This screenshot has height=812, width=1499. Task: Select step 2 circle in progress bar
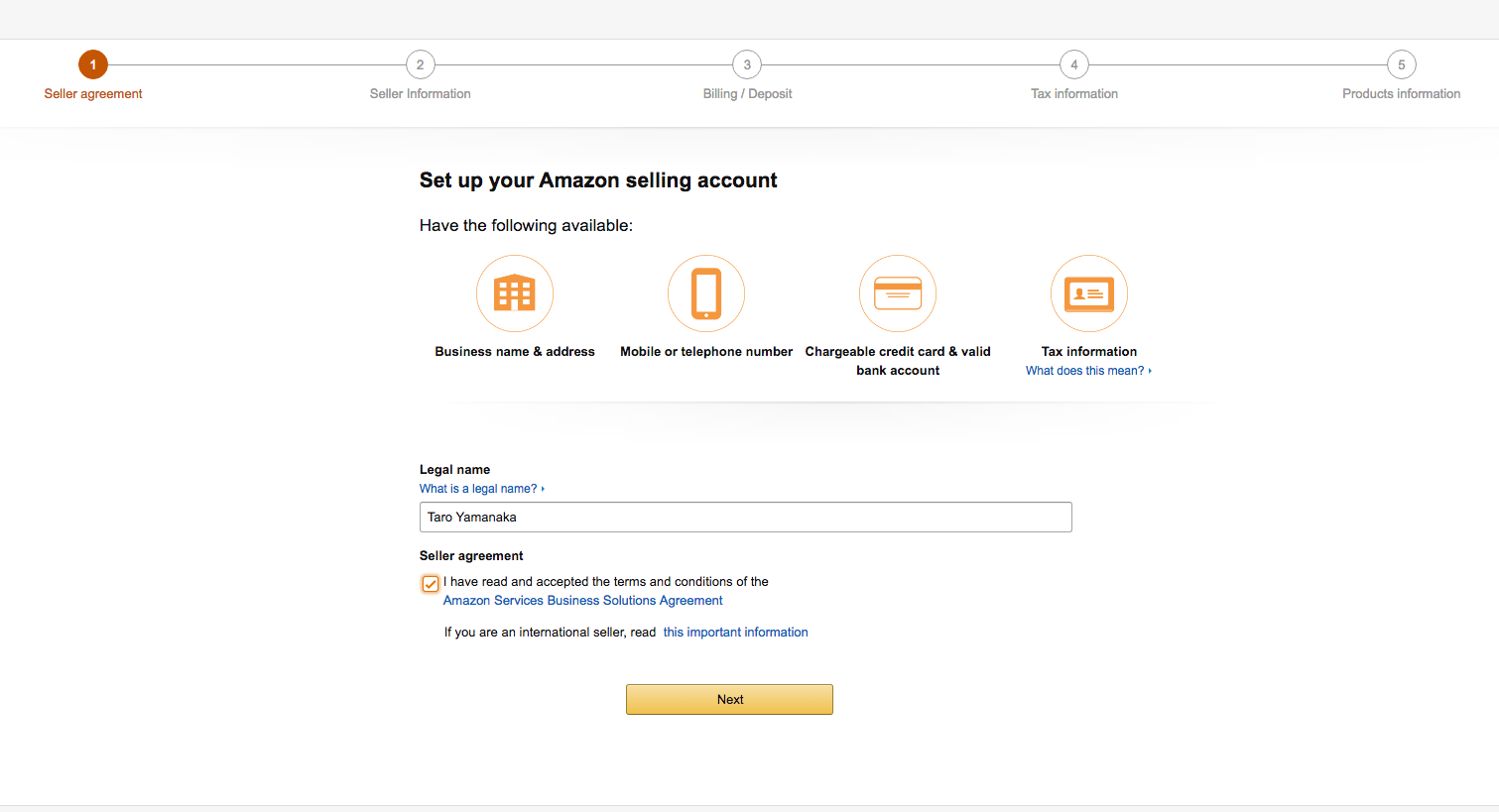point(421,65)
